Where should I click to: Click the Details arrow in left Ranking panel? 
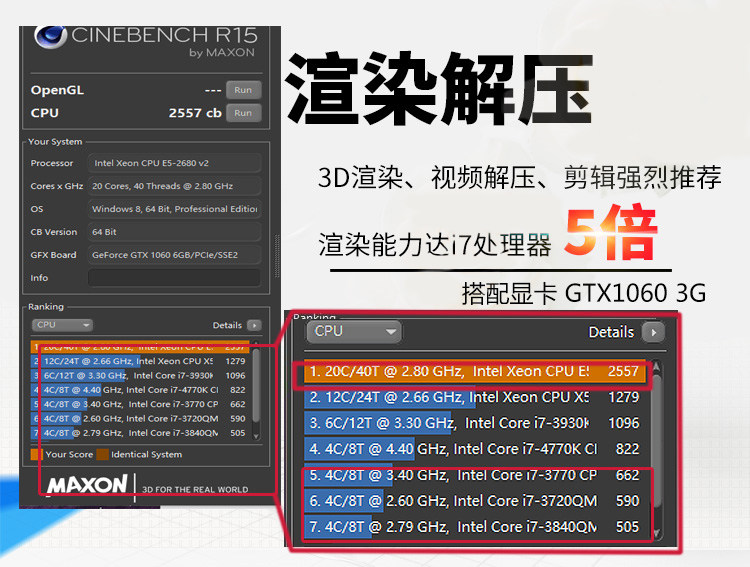click(x=254, y=325)
